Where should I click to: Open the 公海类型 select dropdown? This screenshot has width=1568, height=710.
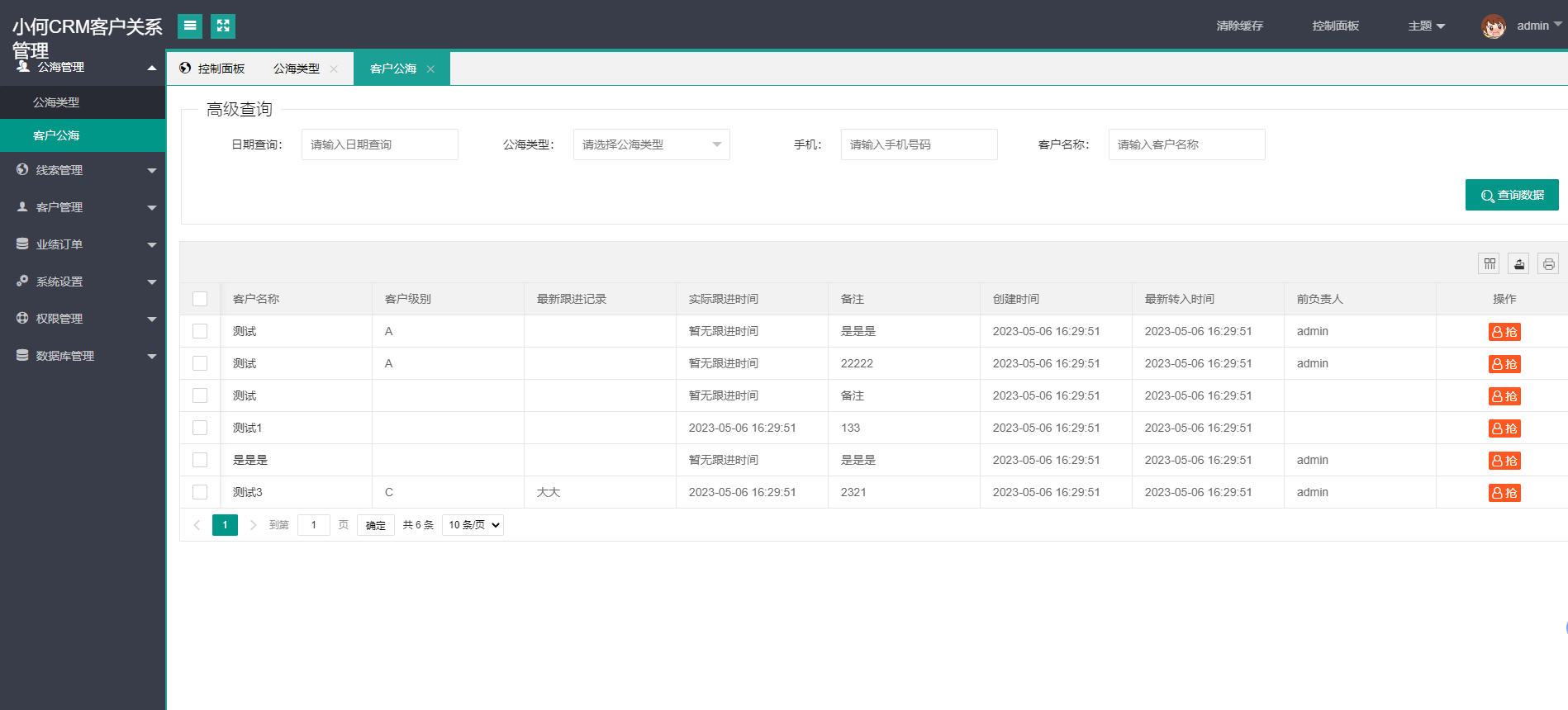[651, 144]
